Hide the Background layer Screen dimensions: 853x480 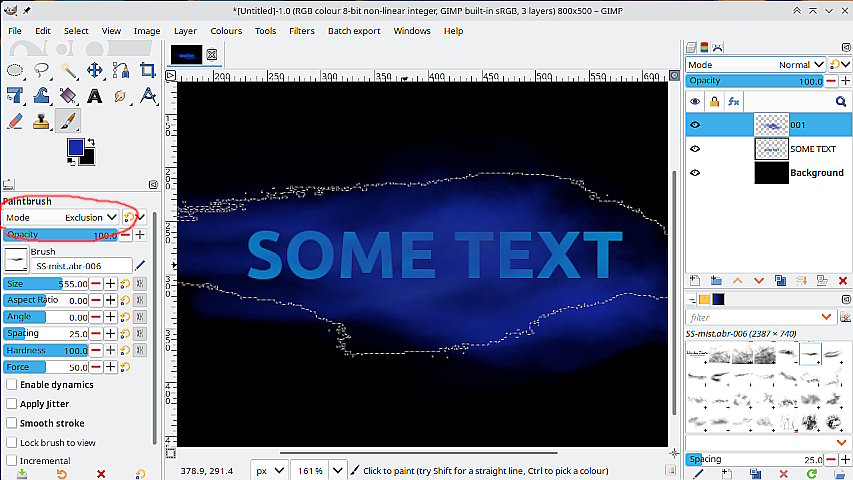[695, 173]
